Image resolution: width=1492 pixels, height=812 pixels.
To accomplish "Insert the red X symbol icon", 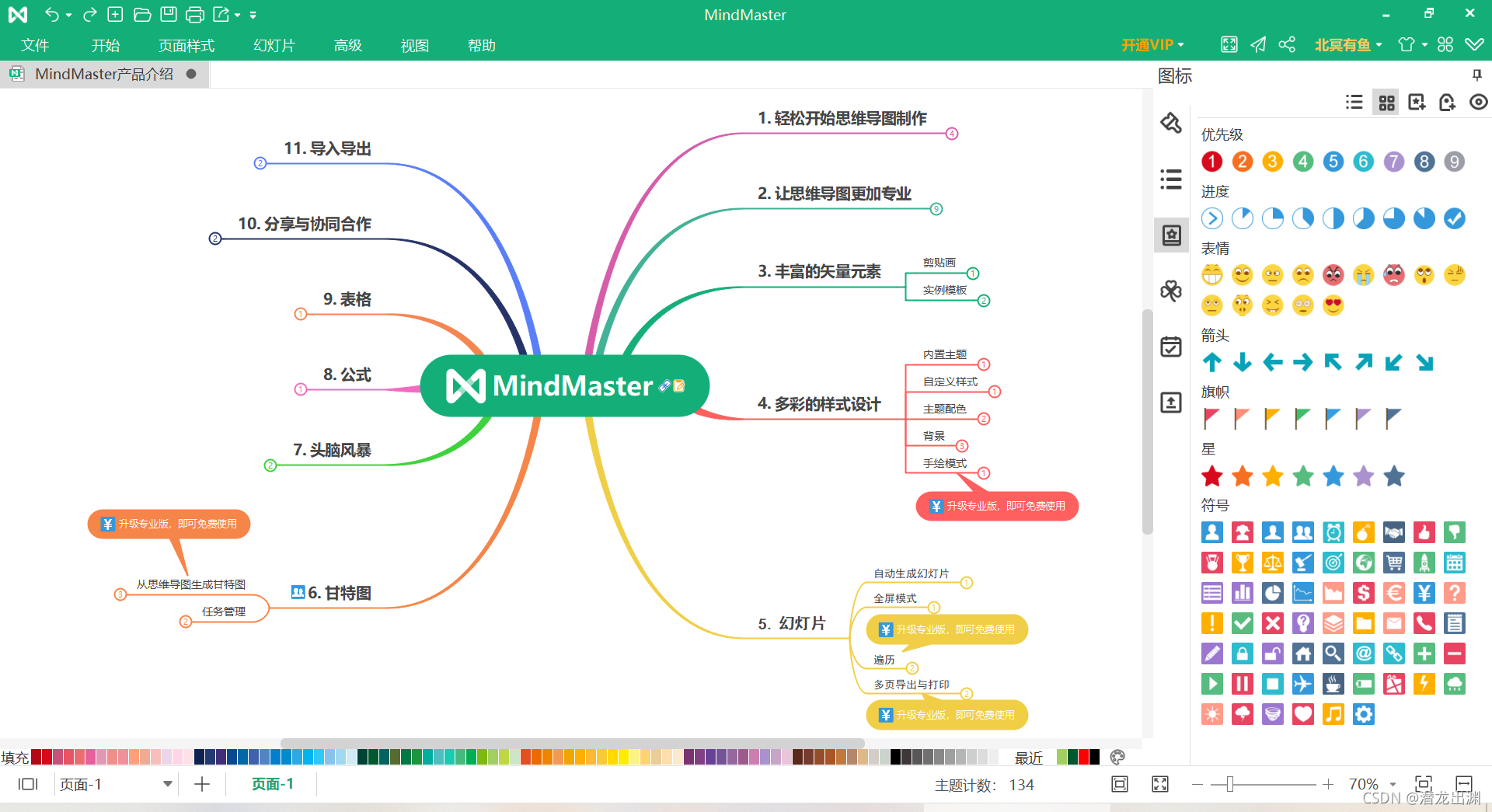I will [1272, 623].
